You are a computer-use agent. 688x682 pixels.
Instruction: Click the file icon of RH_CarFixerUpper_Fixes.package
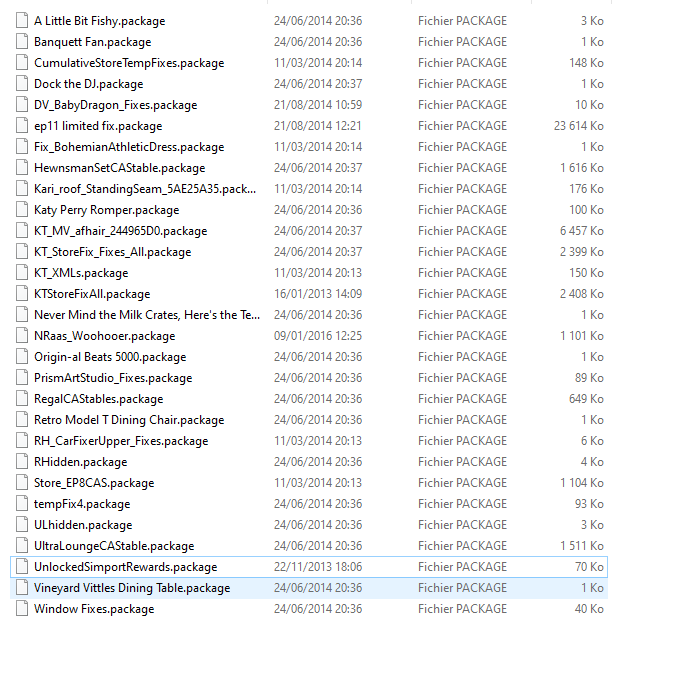click(x=22, y=441)
